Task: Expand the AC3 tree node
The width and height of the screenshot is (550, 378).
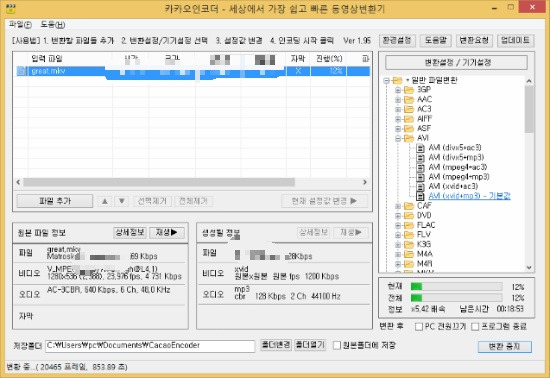Action: [x=398, y=109]
